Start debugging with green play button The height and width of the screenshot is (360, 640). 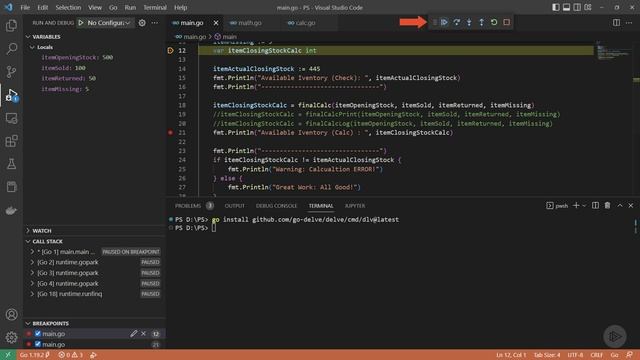pos(81,23)
